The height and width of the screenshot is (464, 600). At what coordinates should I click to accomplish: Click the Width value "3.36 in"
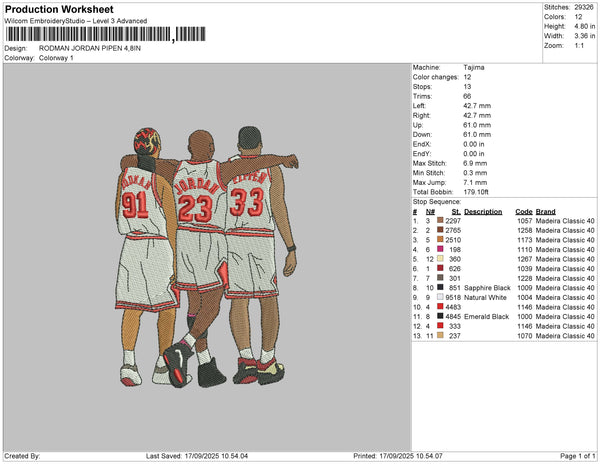coord(585,36)
